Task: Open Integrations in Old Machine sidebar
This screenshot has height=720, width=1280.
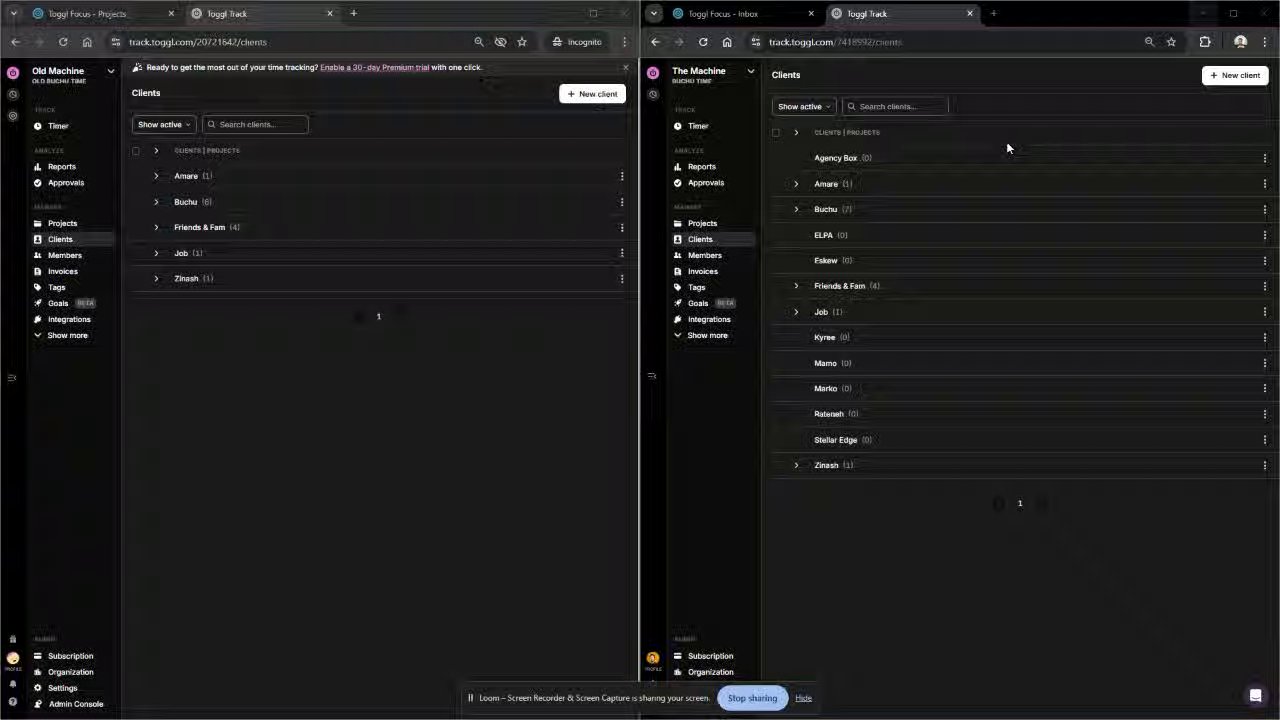Action: (69, 319)
